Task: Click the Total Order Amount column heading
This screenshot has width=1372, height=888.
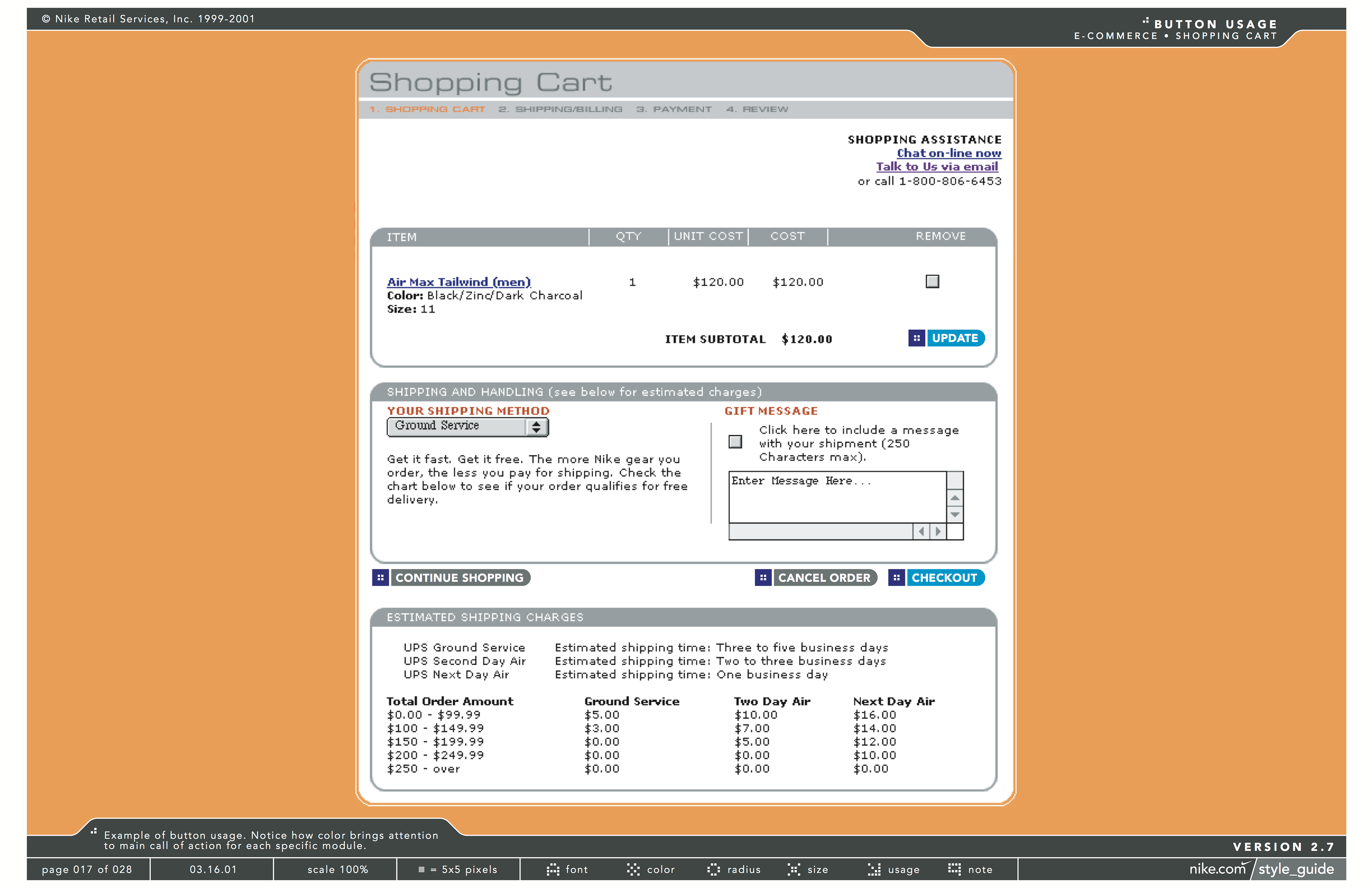Action: point(449,701)
